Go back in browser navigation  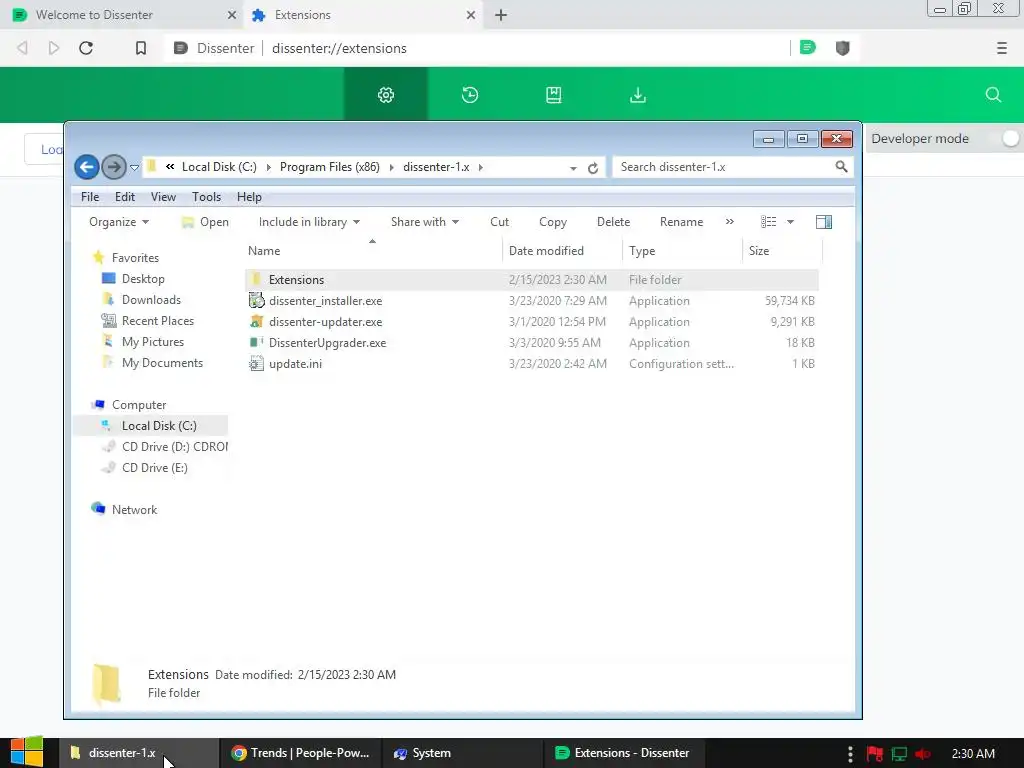coord(22,48)
